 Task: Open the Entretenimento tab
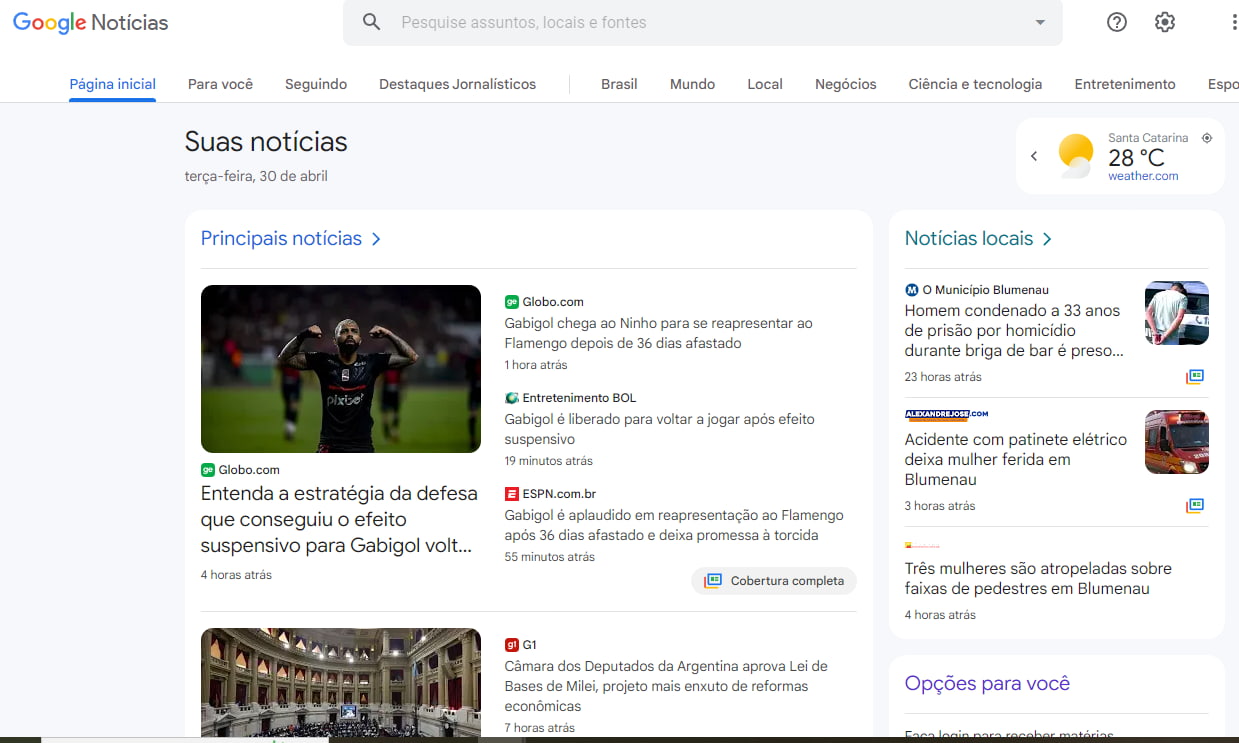pos(1125,84)
